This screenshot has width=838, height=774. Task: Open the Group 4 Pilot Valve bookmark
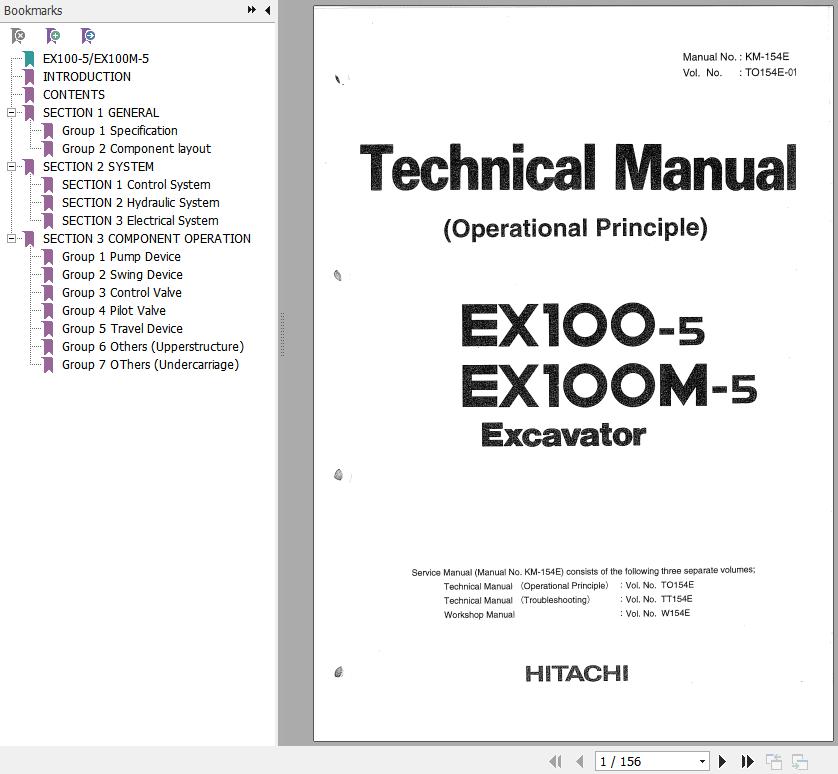click(x=114, y=311)
